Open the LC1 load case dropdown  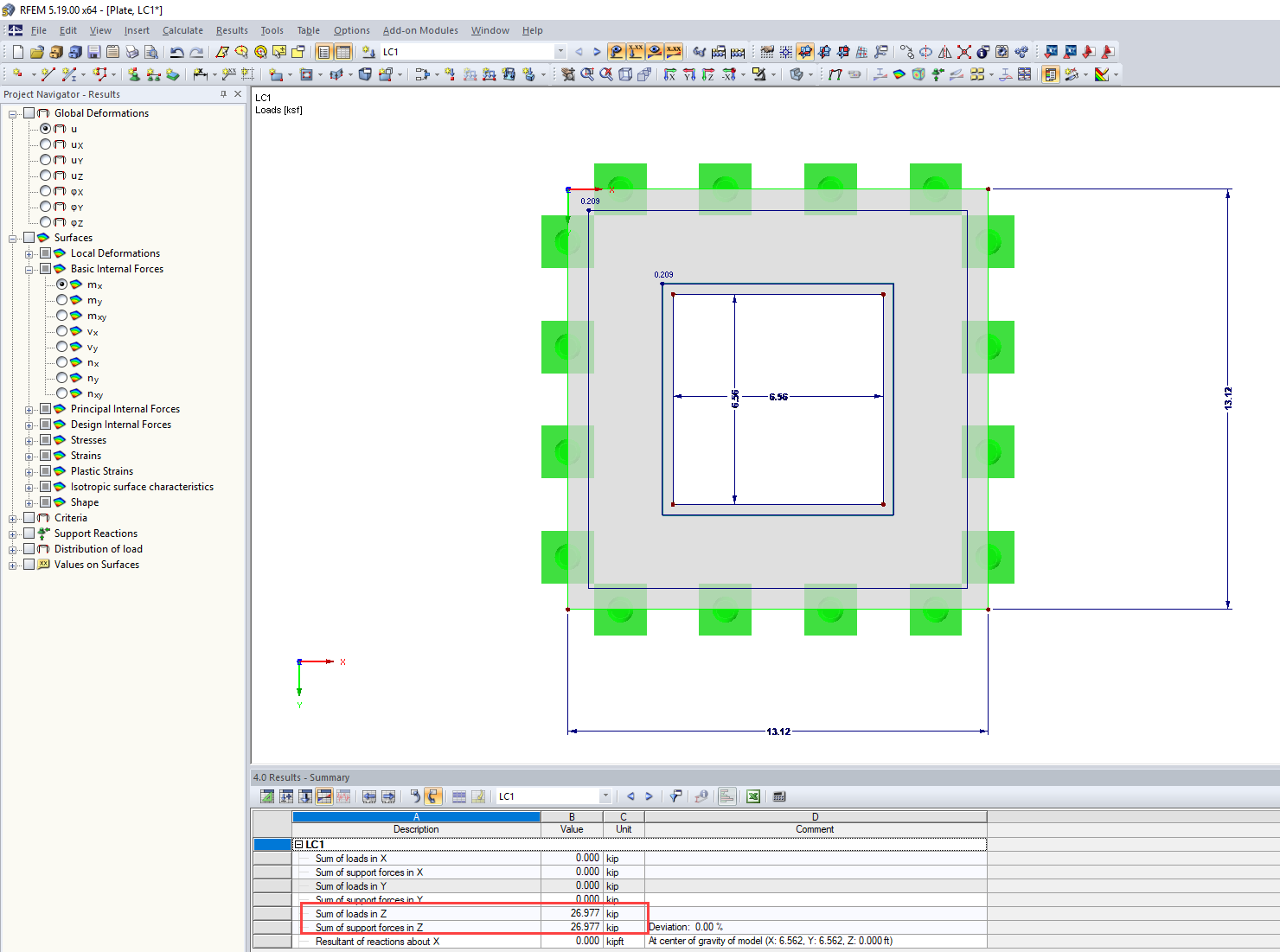[x=559, y=51]
